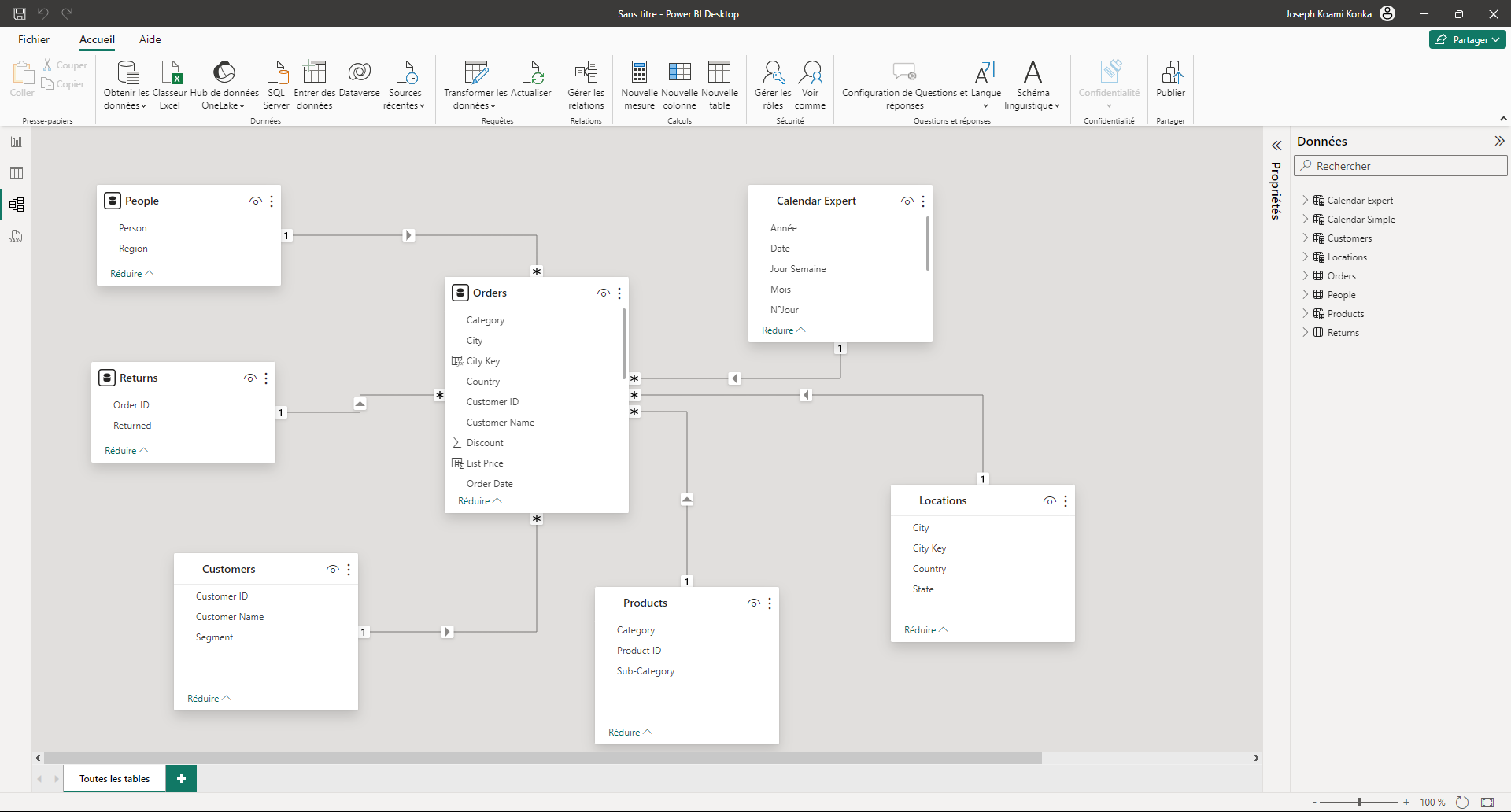Click the horizontal canvas scrollbar
The width and height of the screenshot is (1511, 812).
(543, 758)
